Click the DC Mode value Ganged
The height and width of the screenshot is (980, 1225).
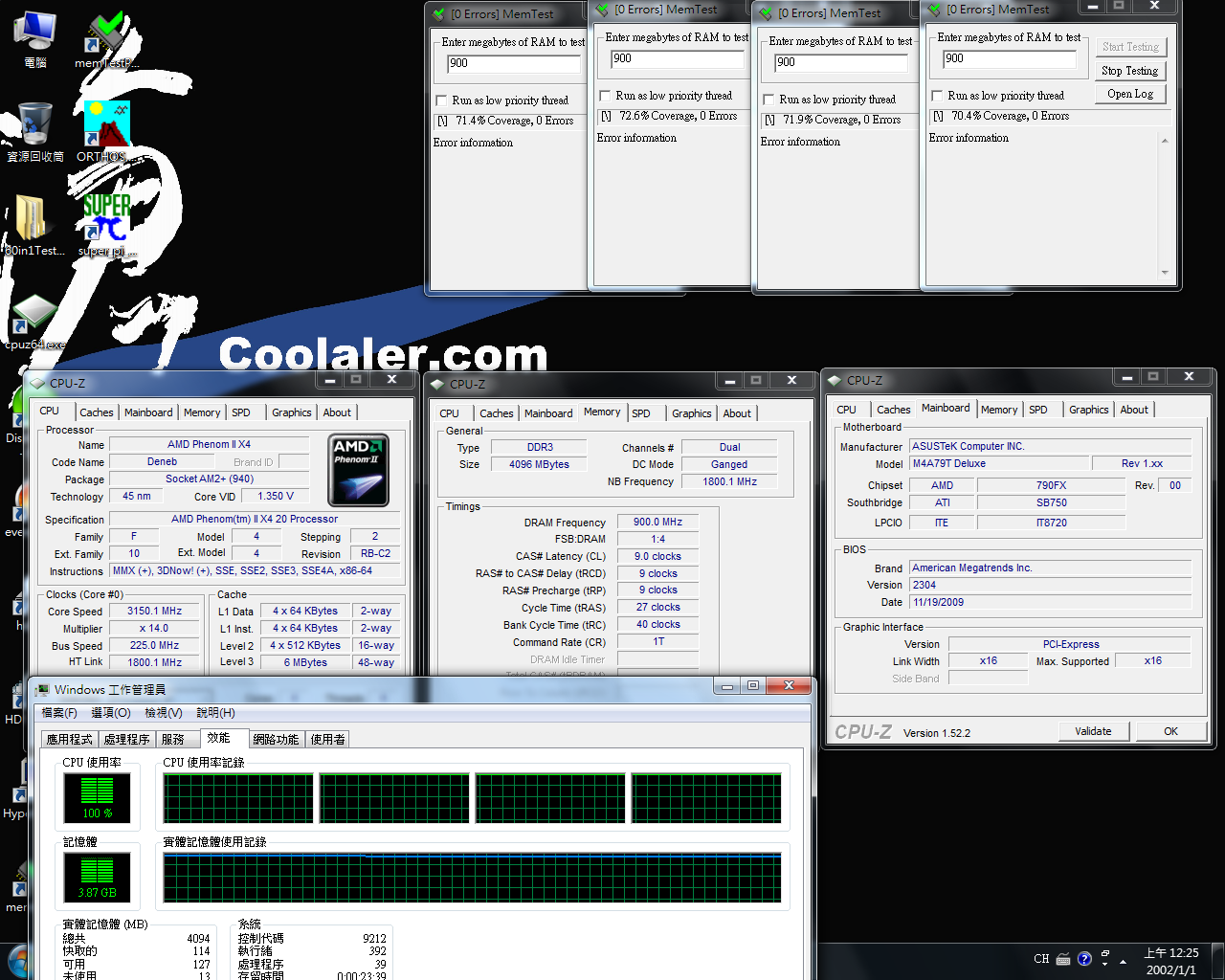729,465
